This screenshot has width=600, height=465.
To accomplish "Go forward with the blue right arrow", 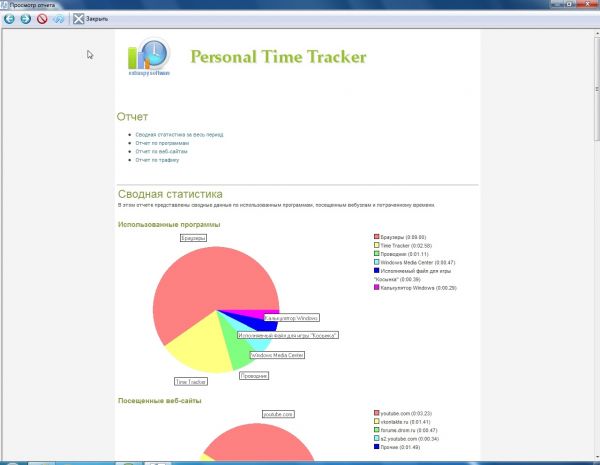I will click(26, 18).
